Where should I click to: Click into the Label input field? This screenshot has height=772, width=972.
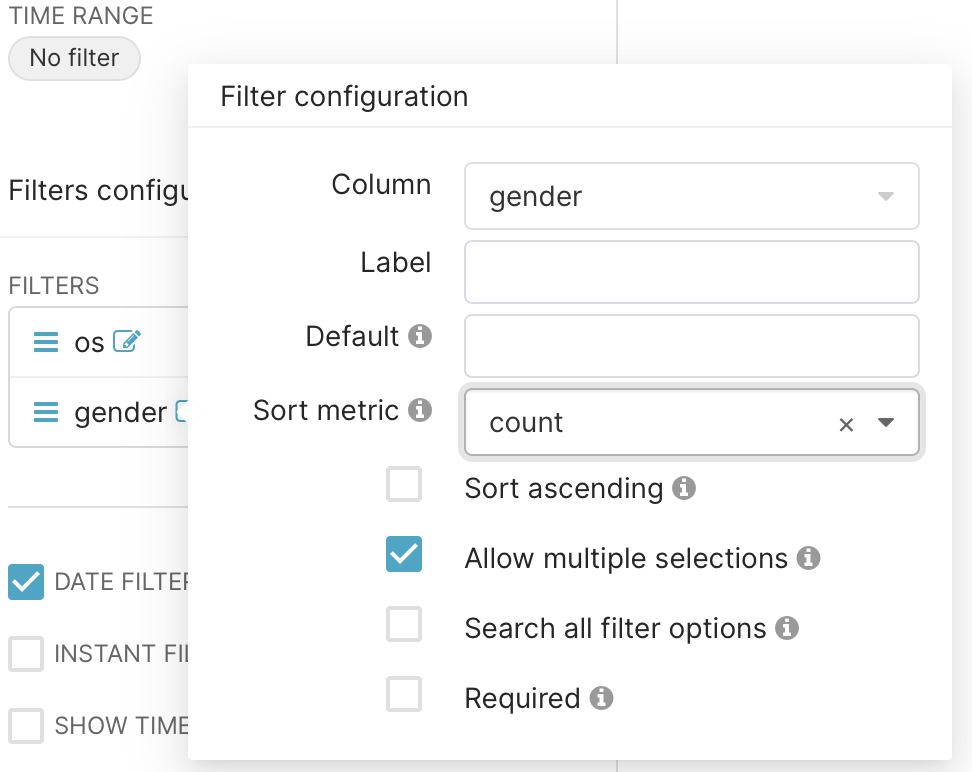(691, 271)
